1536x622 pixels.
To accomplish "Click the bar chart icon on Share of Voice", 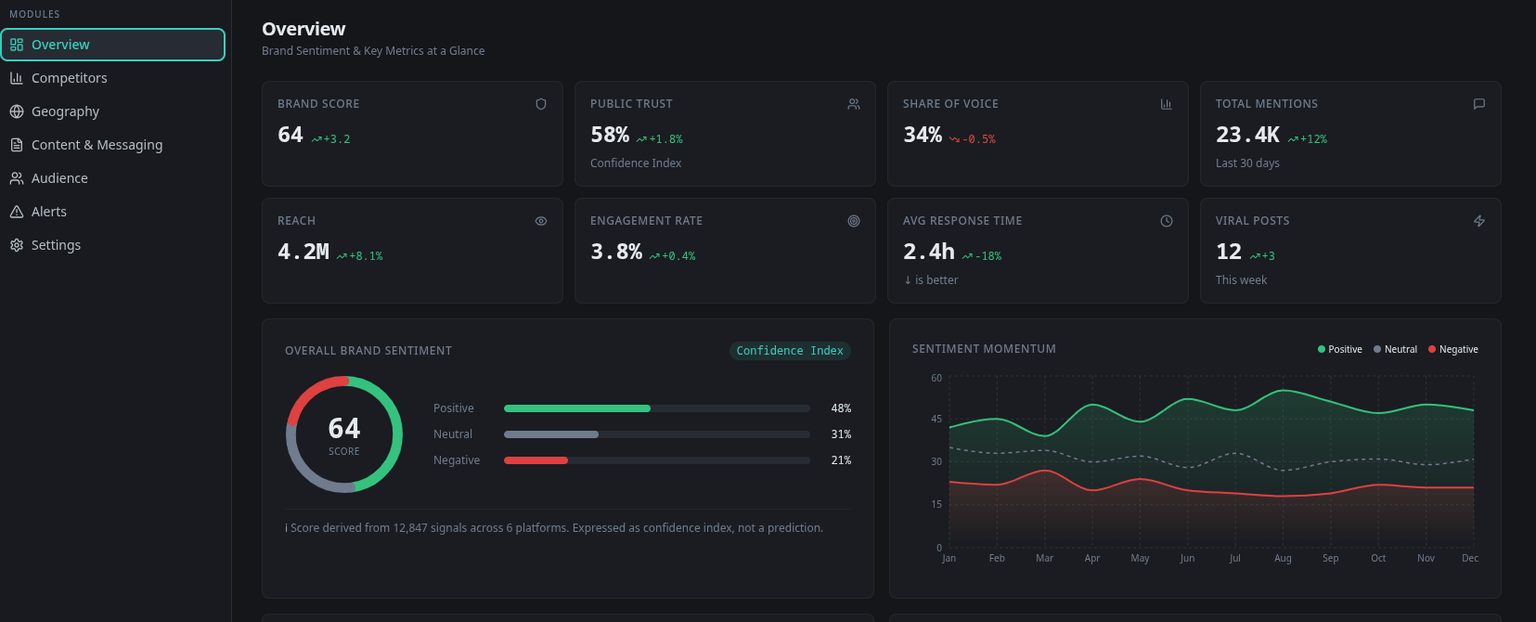I will pyautogui.click(x=1166, y=104).
